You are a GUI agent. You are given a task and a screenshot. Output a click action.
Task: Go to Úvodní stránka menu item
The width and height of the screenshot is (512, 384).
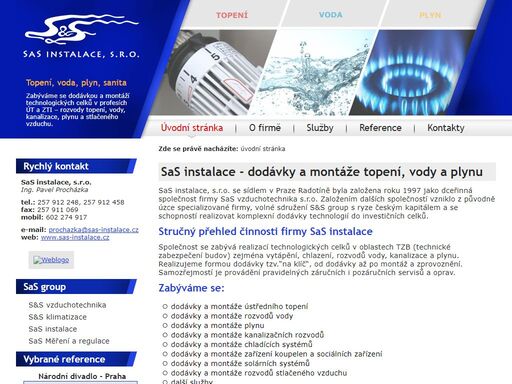pyautogui.click(x=192, y=128)
